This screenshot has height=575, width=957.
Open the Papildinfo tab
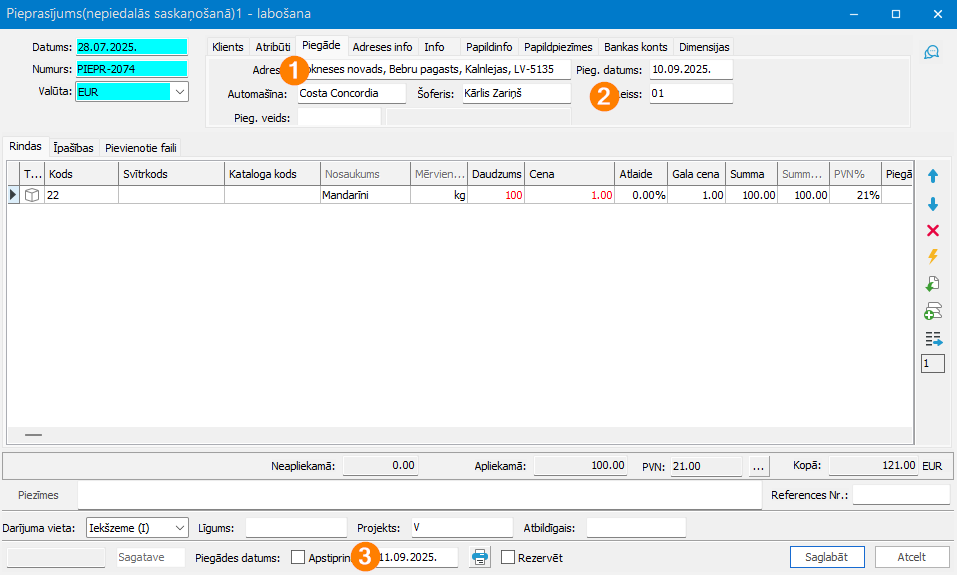point(489,47)
